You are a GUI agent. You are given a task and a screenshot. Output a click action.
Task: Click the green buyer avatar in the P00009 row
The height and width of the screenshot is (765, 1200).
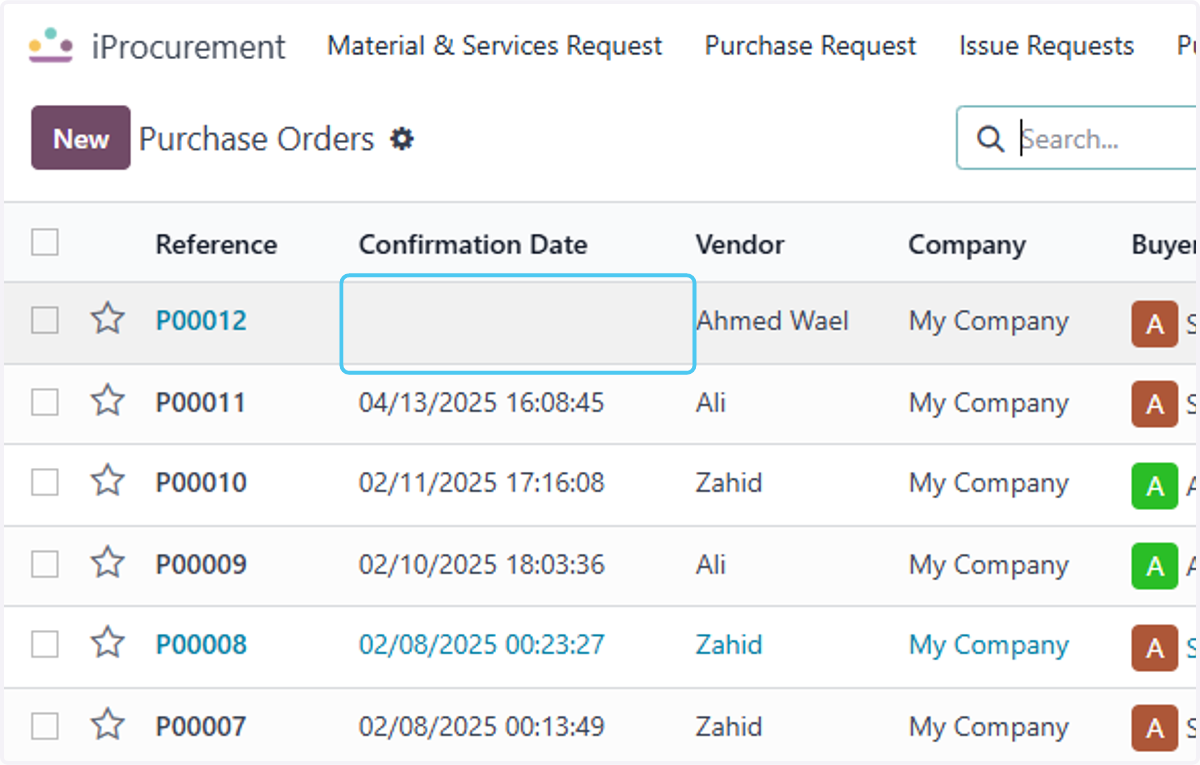click(x=1155, y=566)
